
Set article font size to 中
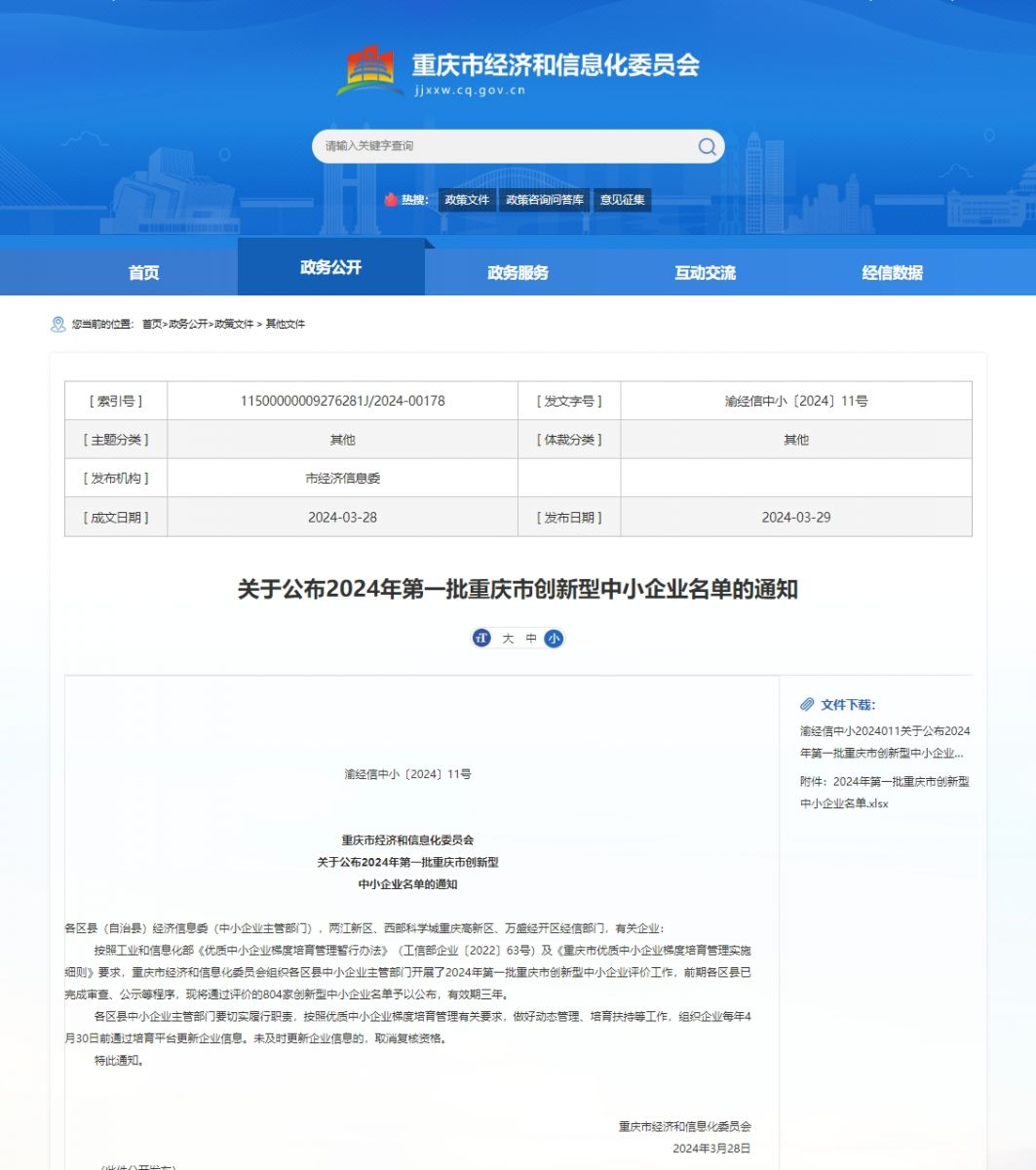(531, 639)
